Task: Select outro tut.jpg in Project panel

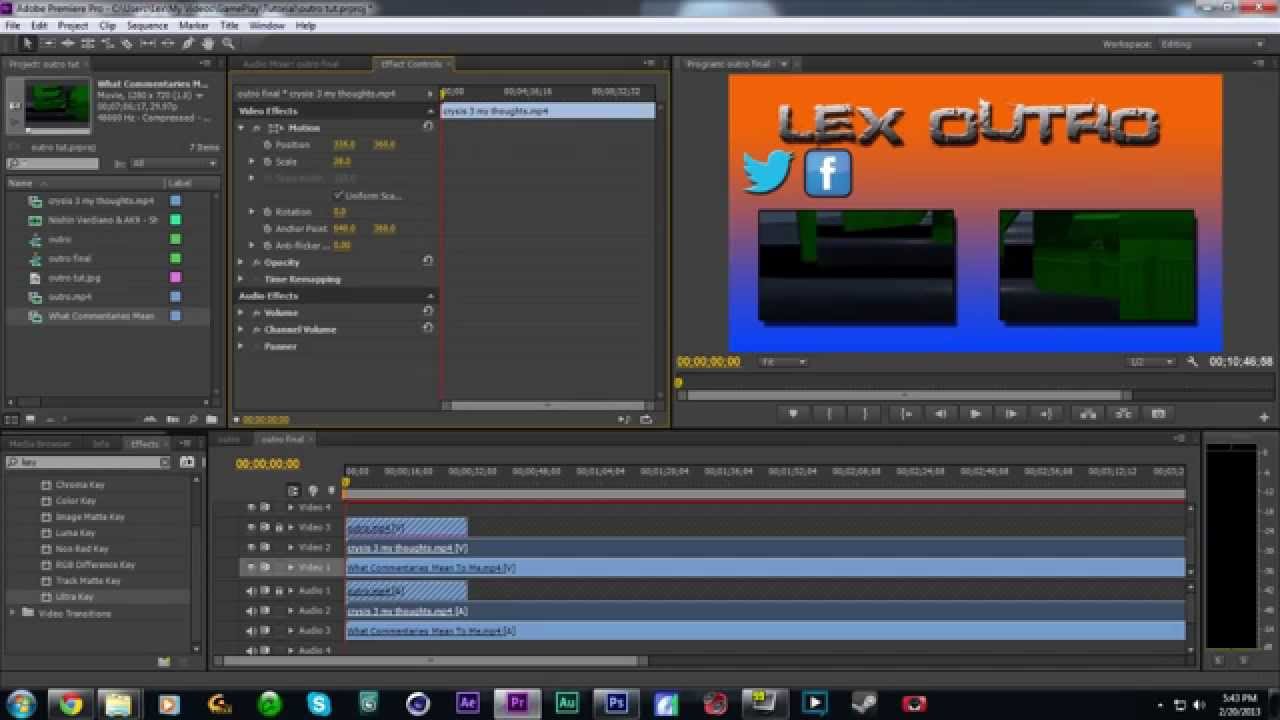Action: pos(75,277)
